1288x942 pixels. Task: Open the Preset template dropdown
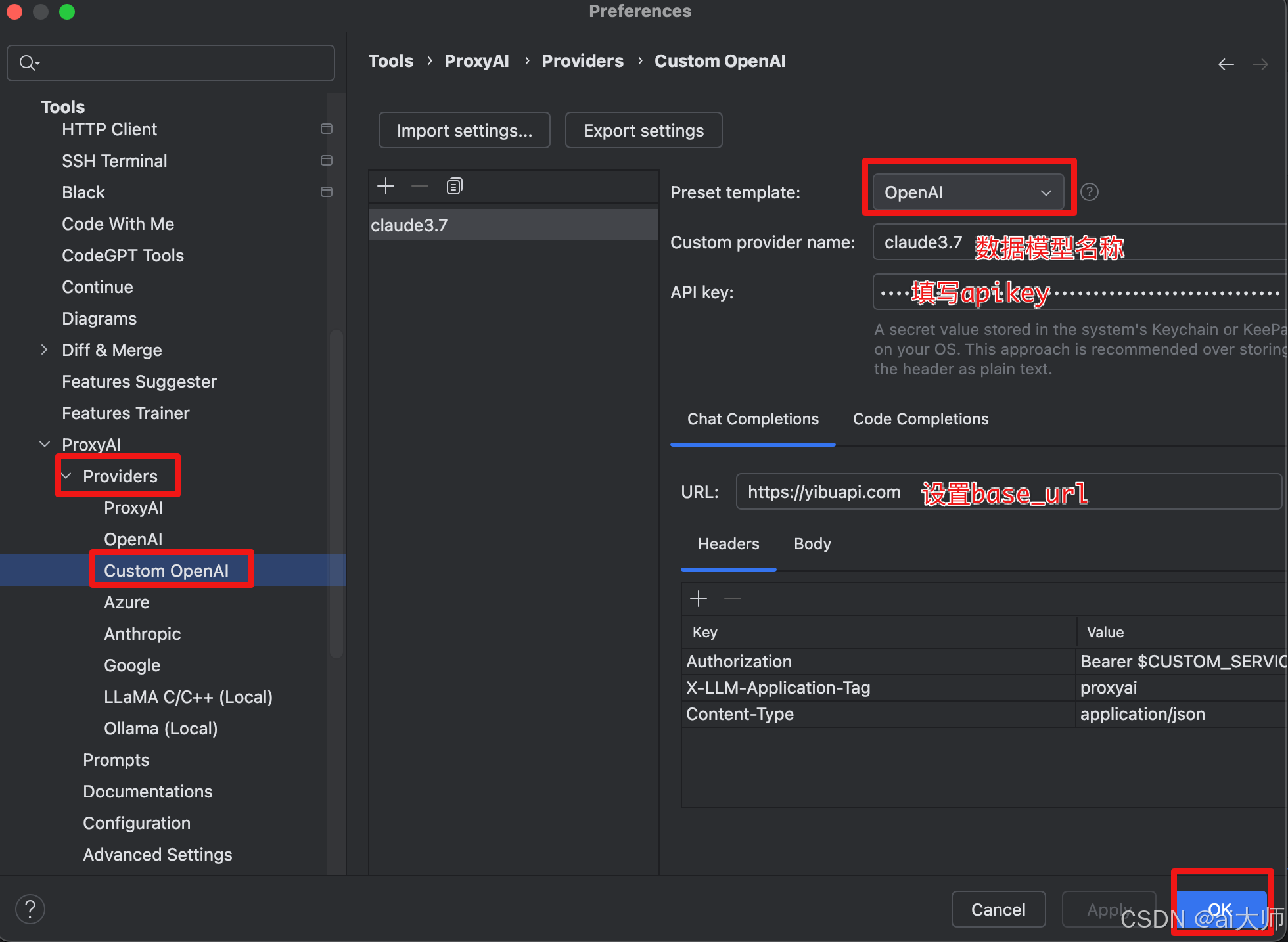pyautogui.click(x=967, y=192)
